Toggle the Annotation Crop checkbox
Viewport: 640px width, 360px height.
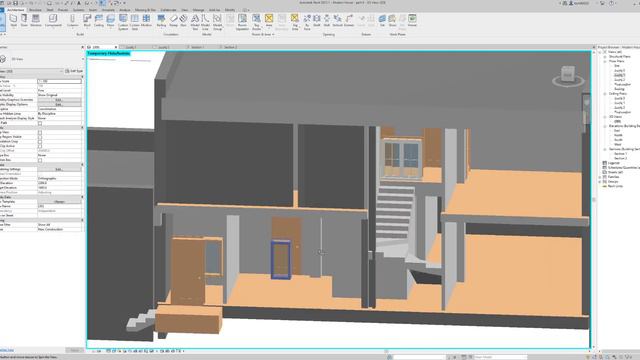[40, 142]
